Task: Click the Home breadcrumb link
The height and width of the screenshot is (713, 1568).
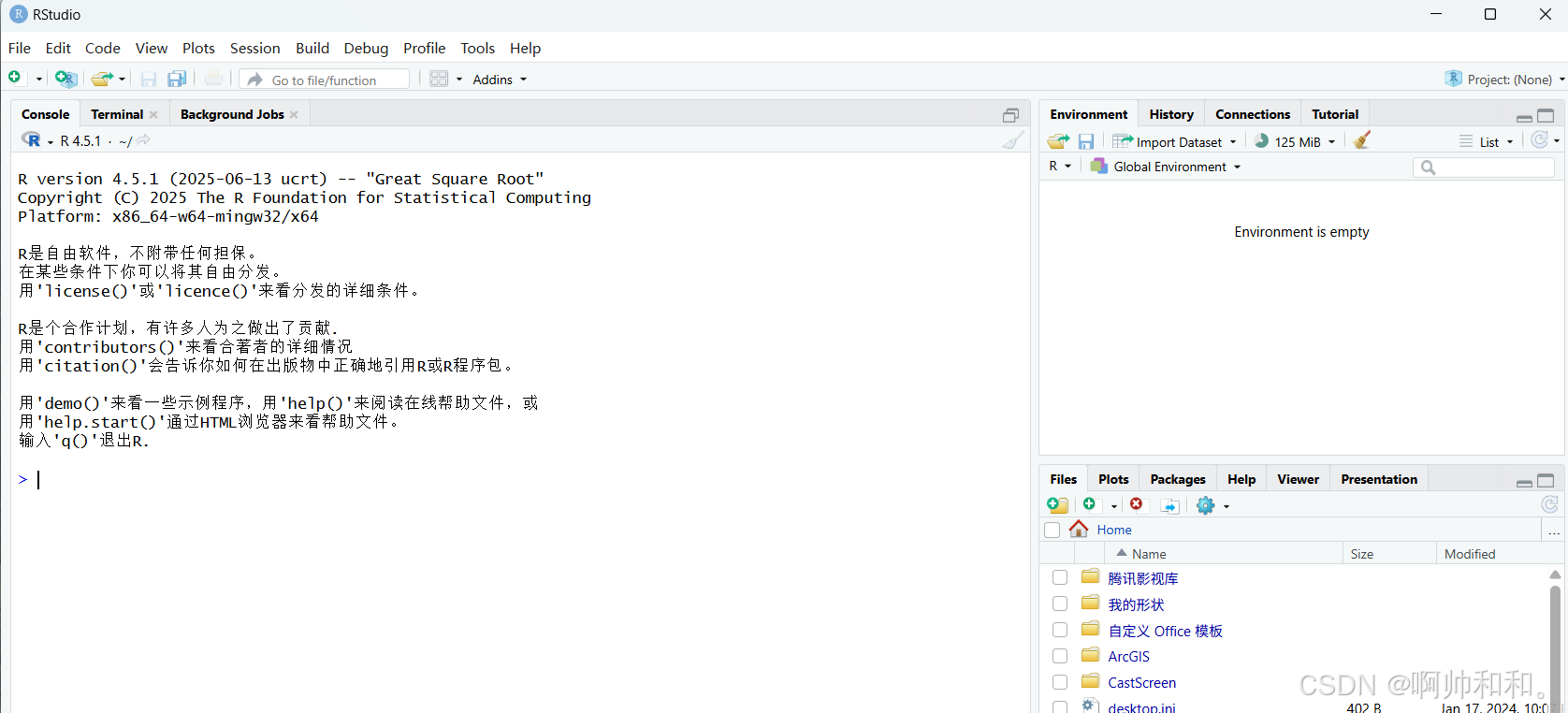Action: (x=1114, y=530)
